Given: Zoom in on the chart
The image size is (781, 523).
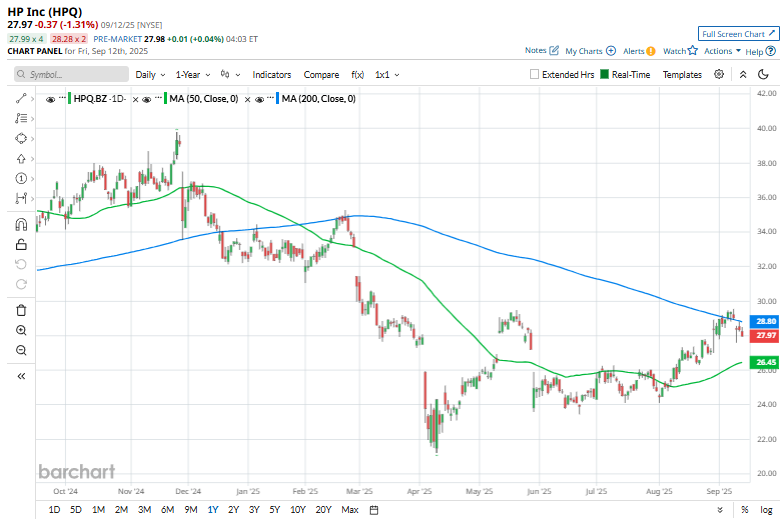Looking at the screenshot, I should (x=21, y=330).
